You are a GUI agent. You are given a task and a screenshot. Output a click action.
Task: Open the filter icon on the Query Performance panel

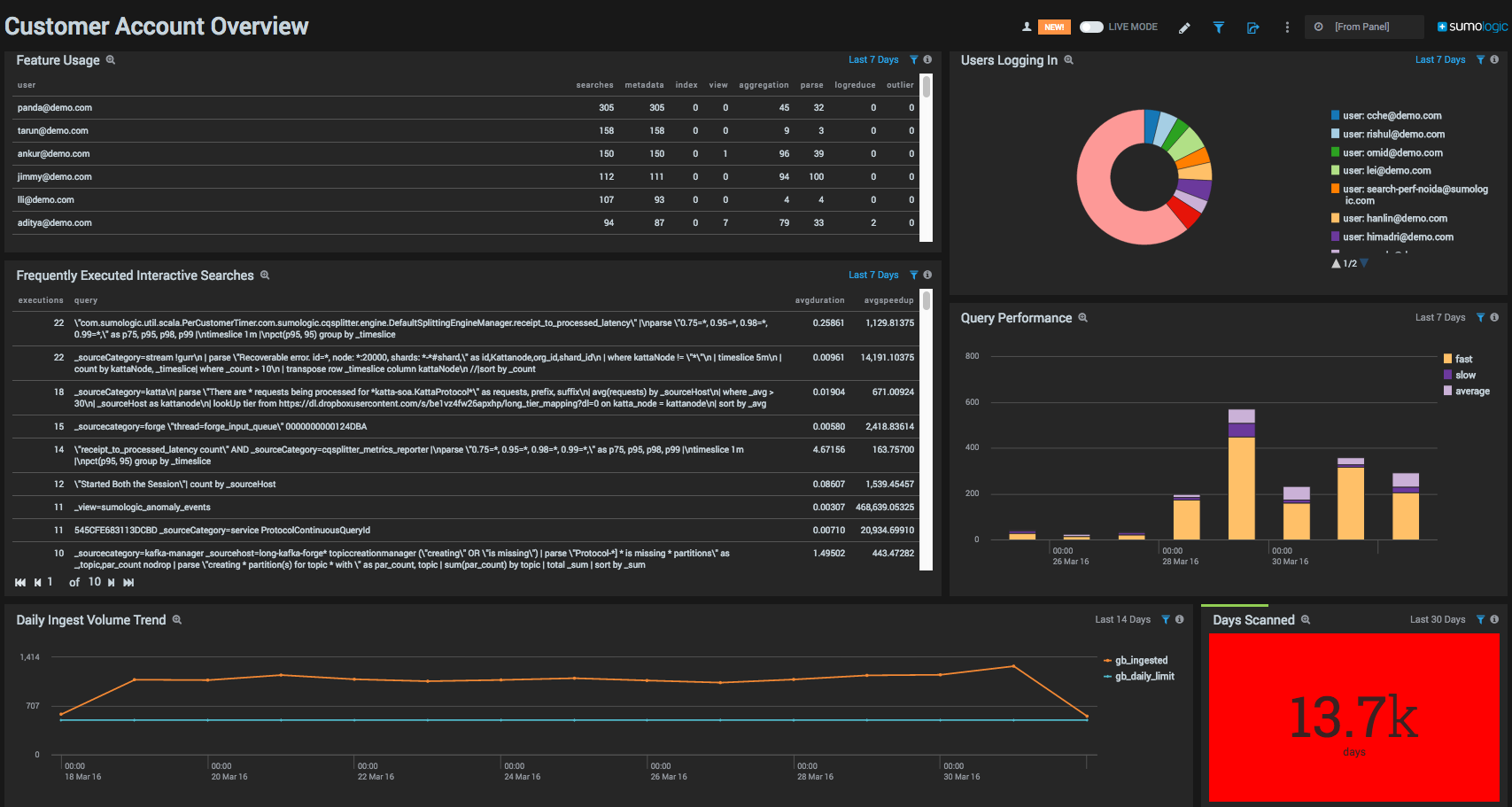pyautogui.click(x=1481, y=317)
